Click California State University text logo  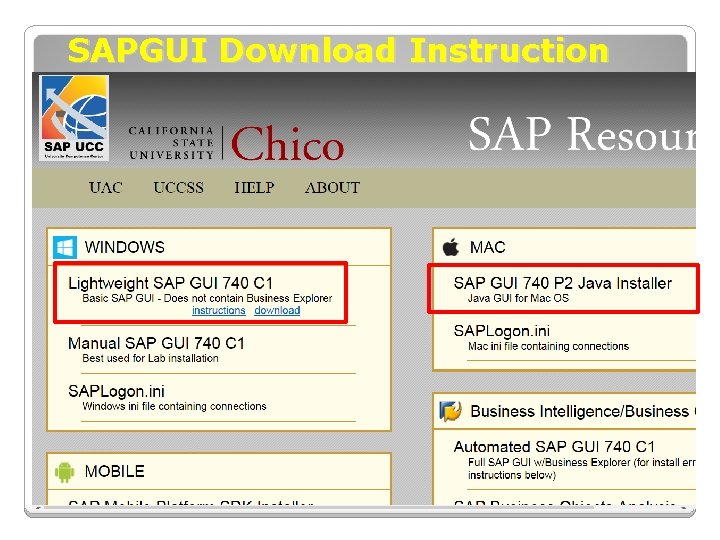(x=171, y=143)
